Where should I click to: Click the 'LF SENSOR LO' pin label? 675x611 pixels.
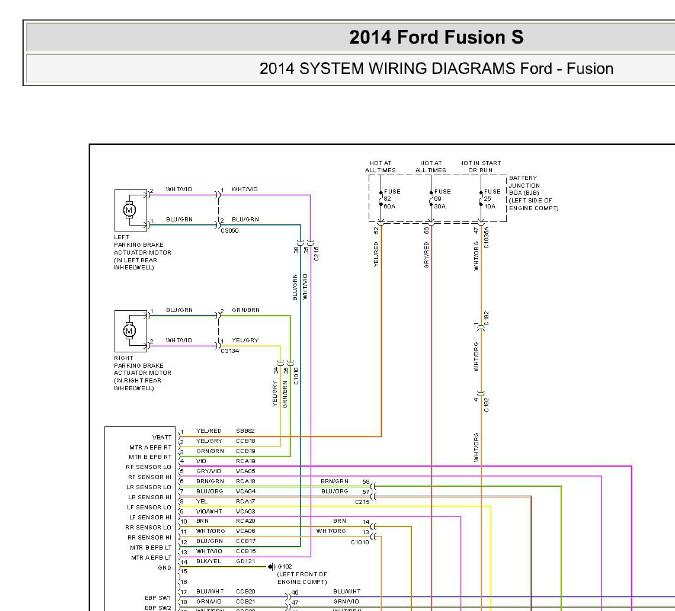(149, 507)
